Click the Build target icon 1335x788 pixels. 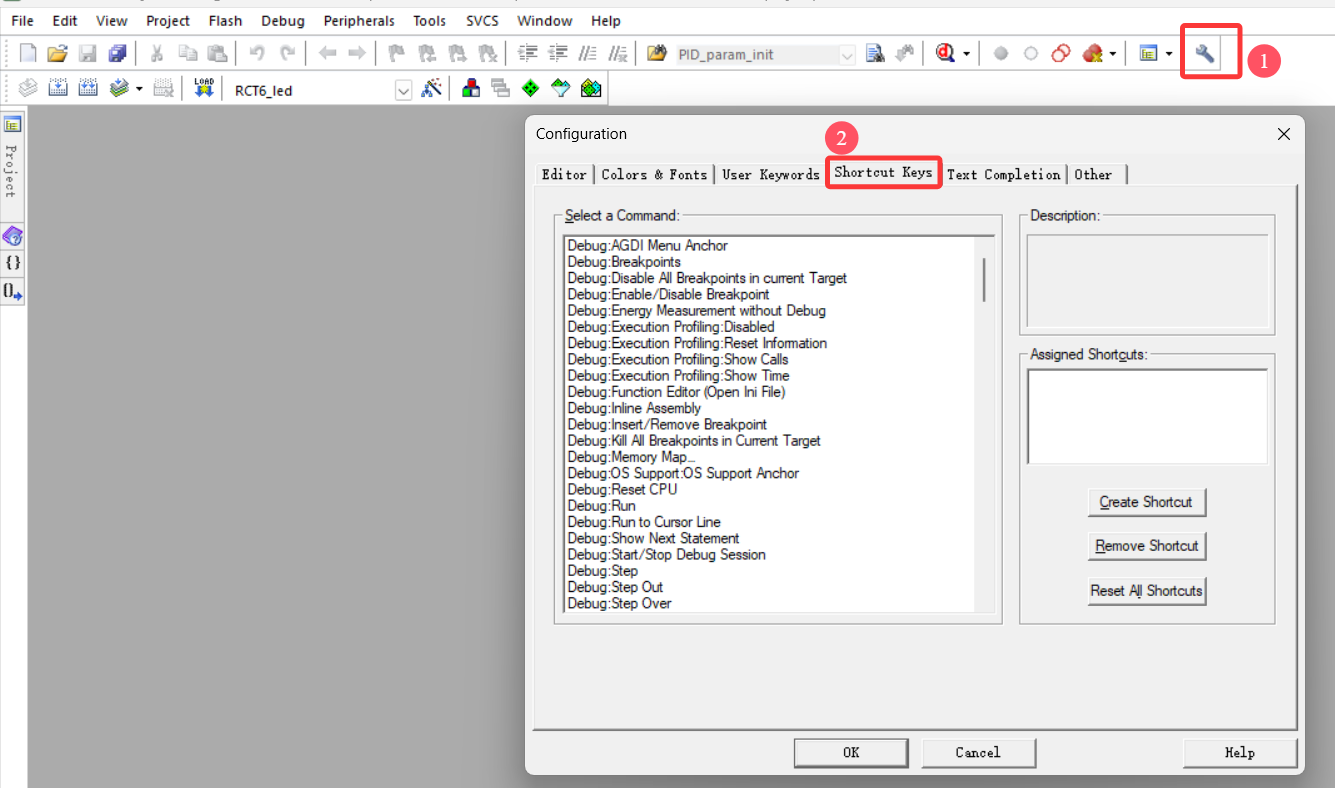coord(58,89)
